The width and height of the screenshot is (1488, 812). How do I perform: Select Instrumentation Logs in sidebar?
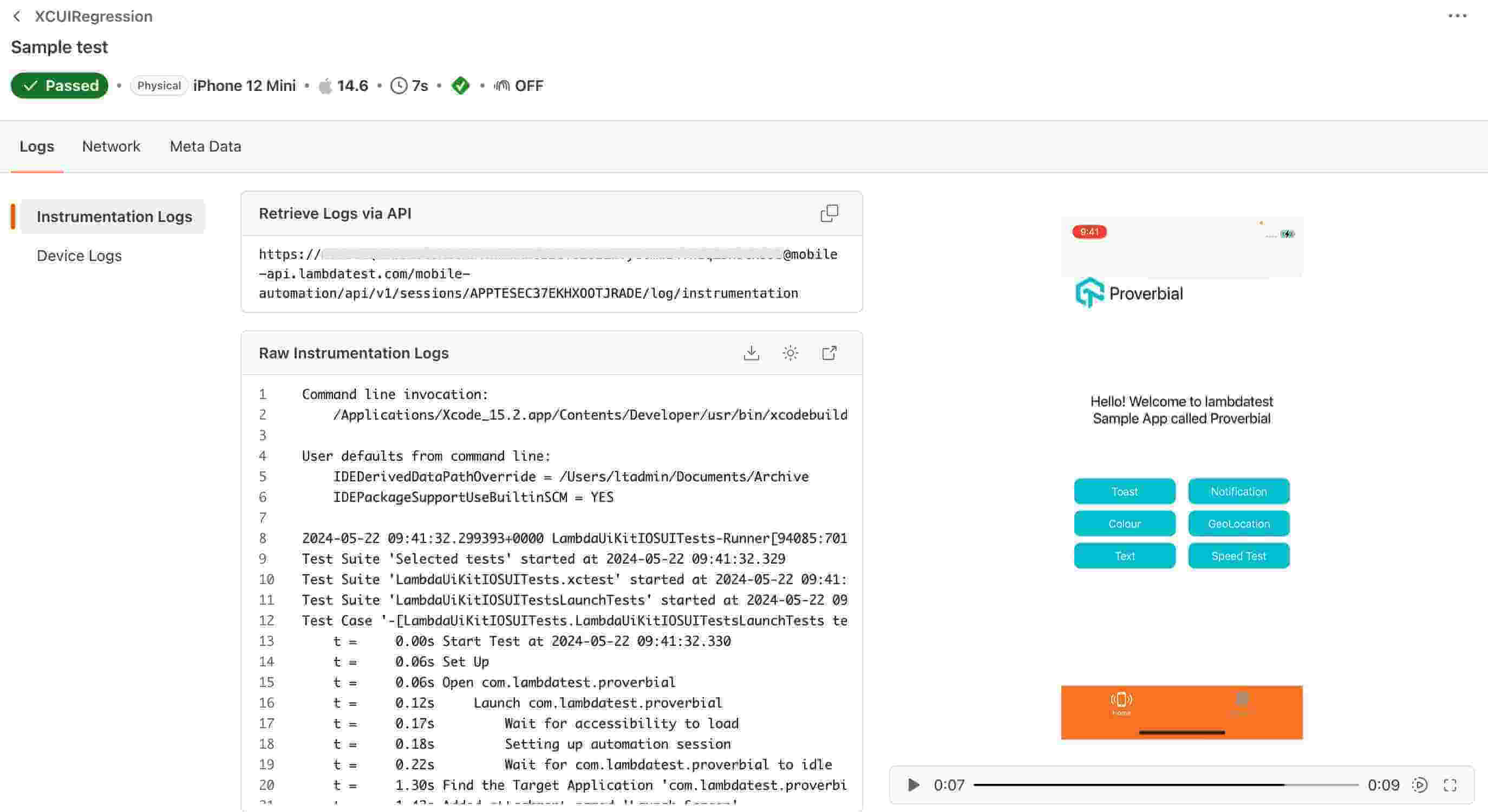coord(114,217)
